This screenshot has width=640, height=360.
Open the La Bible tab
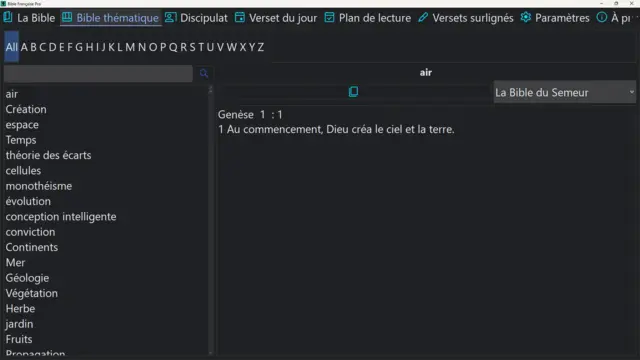coord(29,18)
